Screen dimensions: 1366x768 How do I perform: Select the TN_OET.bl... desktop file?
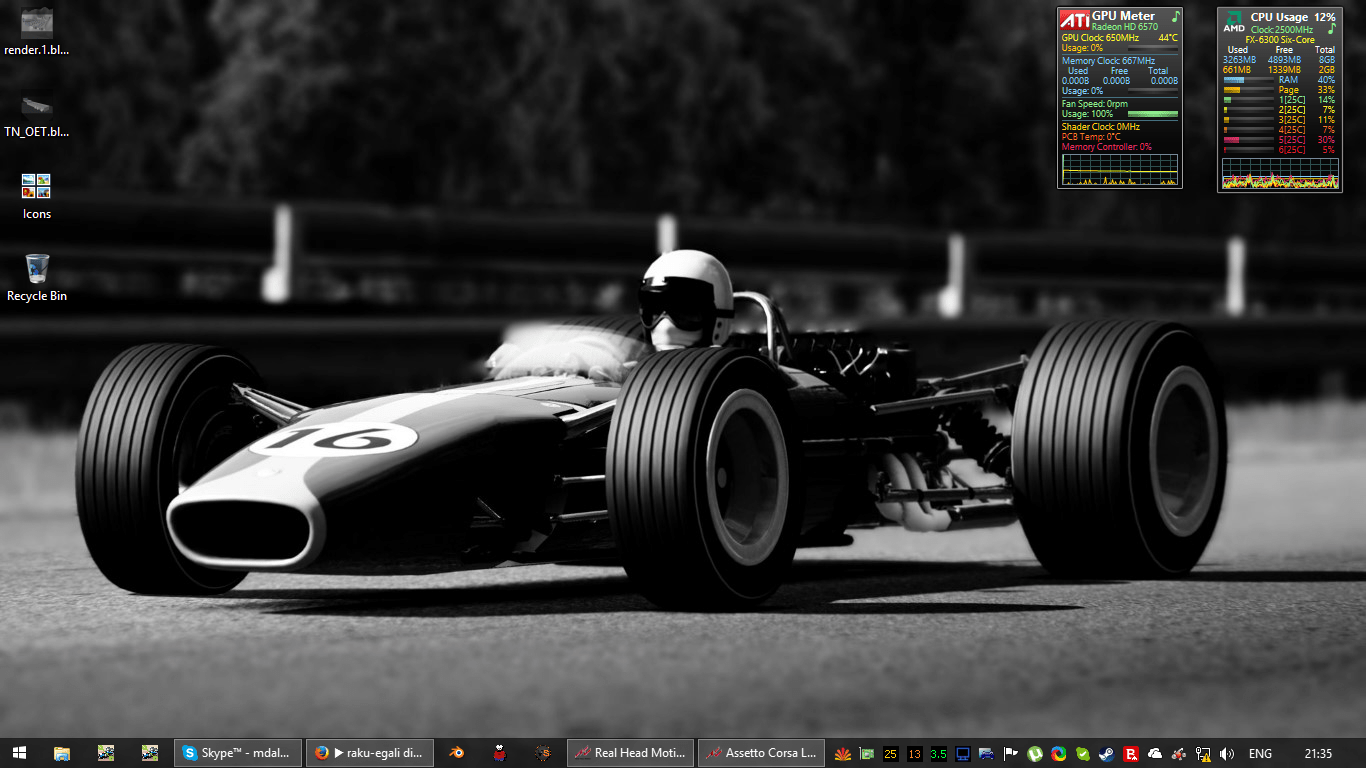click(37, 114)
